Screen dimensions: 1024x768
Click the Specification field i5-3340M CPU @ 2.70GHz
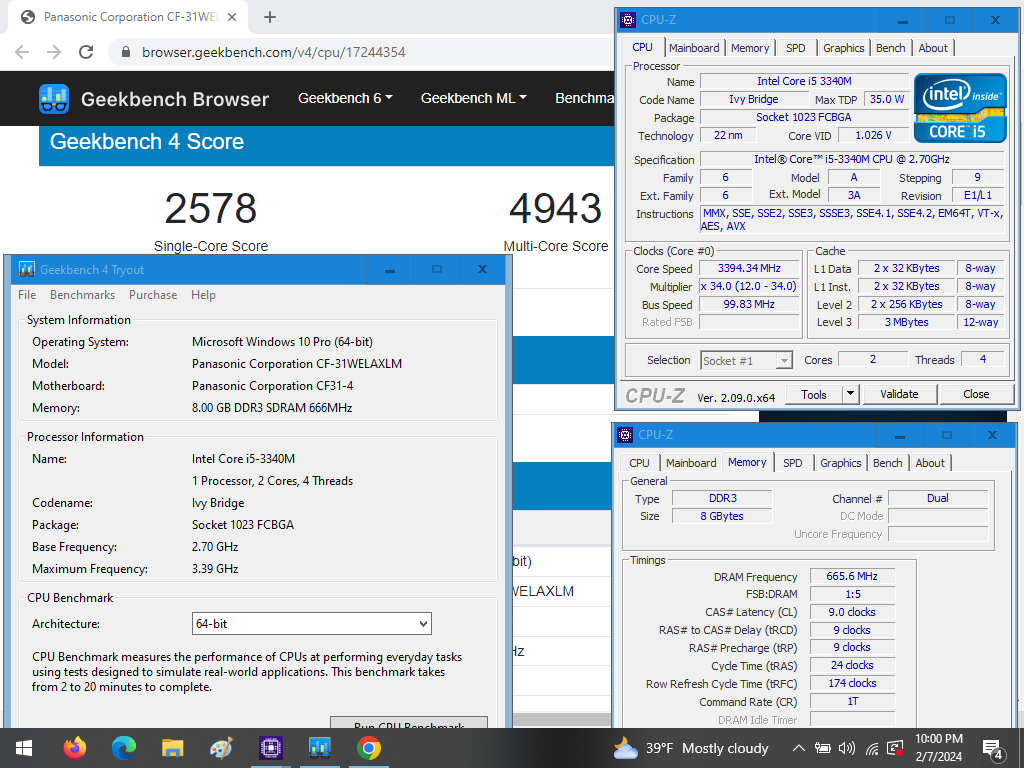pyautogui.click(x=852, y=159)
